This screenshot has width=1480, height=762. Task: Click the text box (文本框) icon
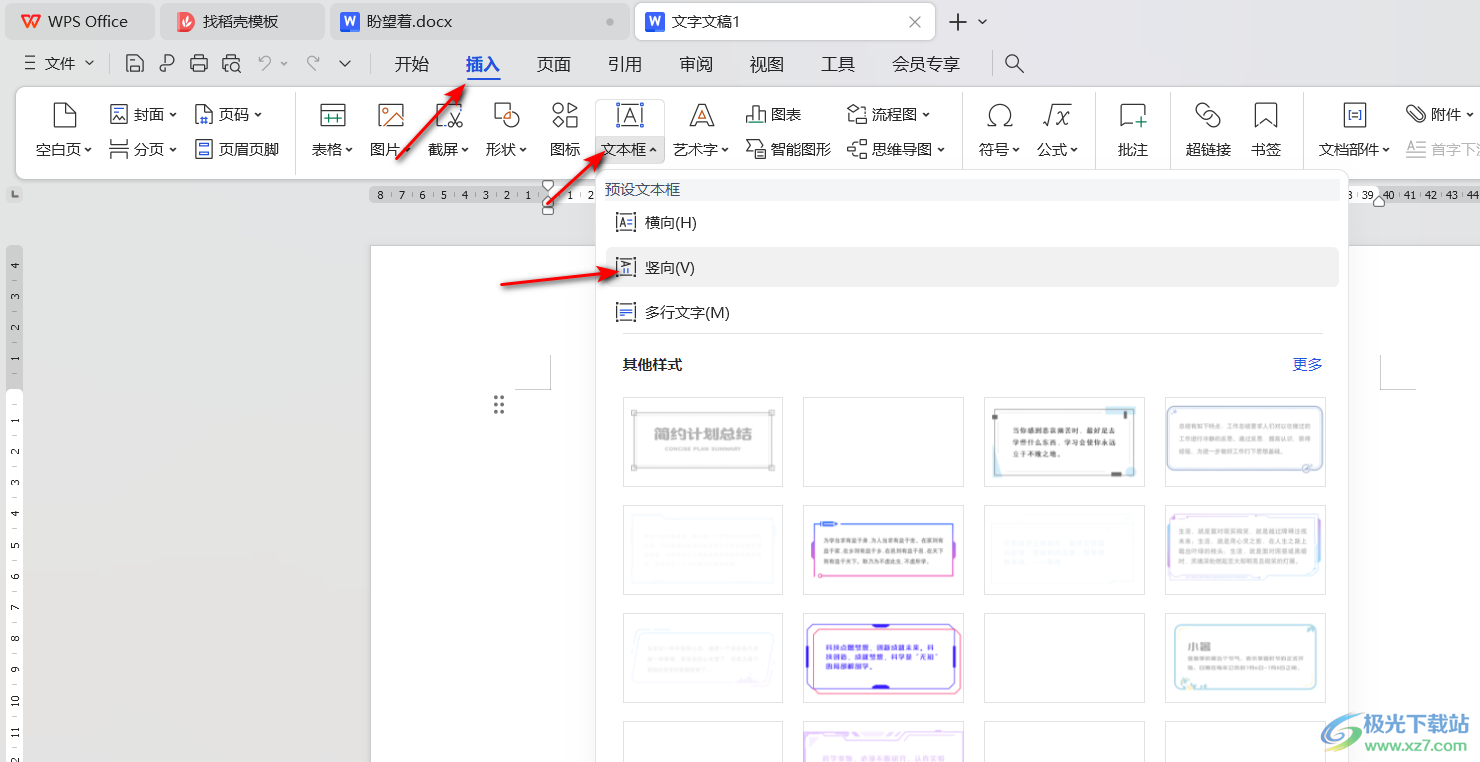tap(629, 116)
